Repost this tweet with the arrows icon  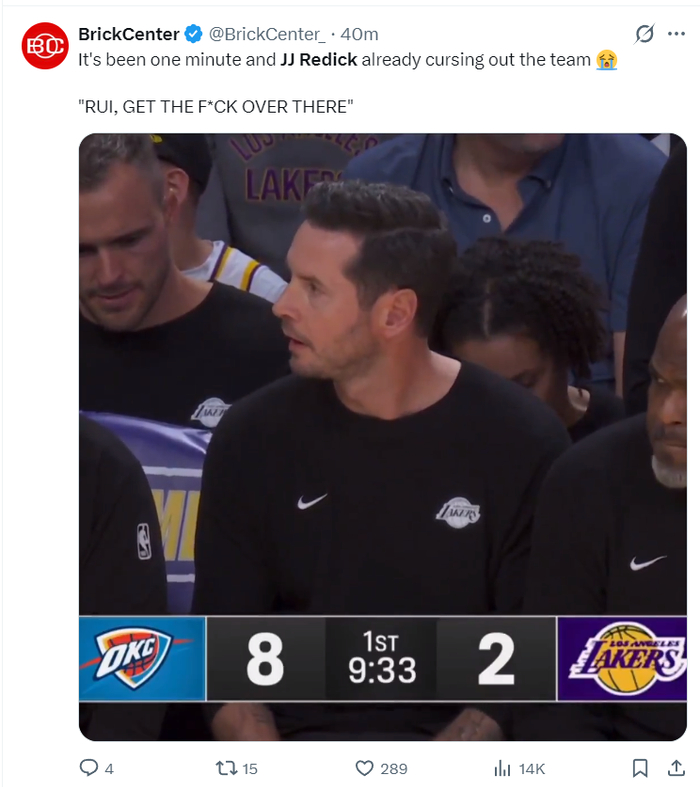coord(227,768)
